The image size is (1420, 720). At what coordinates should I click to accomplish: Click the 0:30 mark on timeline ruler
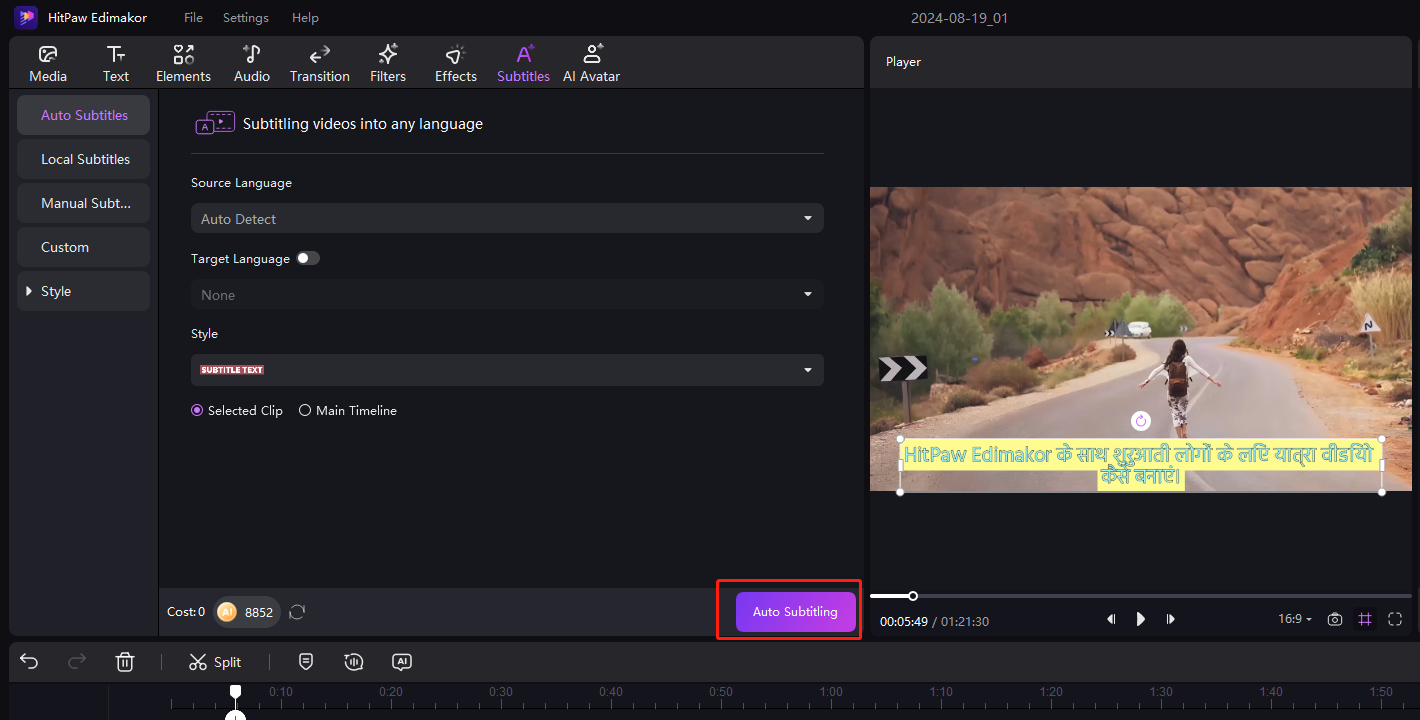click(500, 692)
